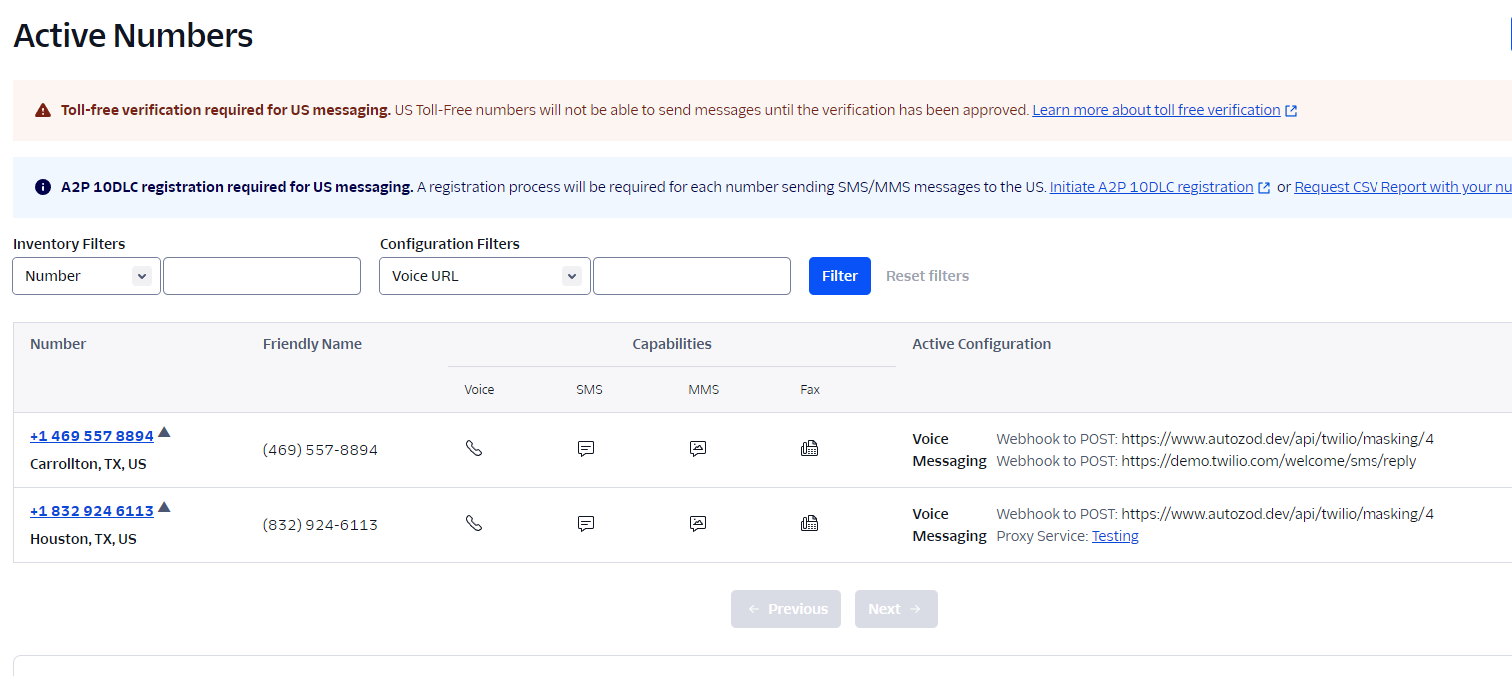Click the fax icon for 832 number
This screenshot has height=676, width=1512.
(810, 523)
